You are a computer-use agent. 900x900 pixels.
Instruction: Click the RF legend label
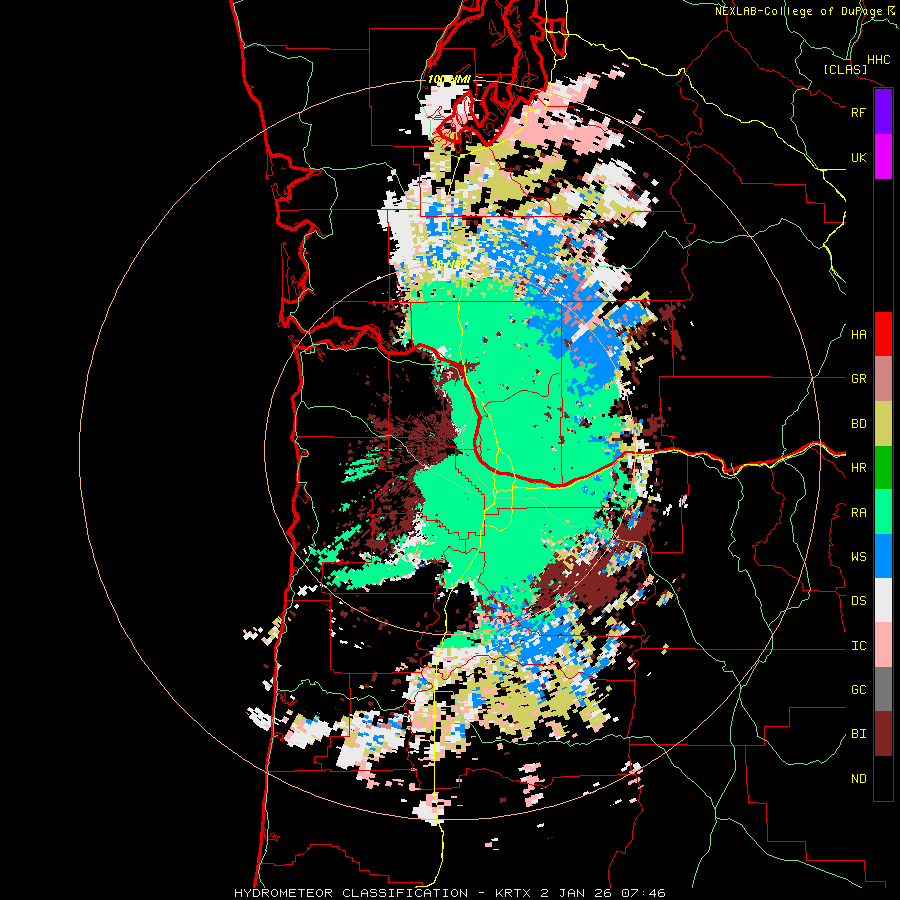click(x=858, y=112)
